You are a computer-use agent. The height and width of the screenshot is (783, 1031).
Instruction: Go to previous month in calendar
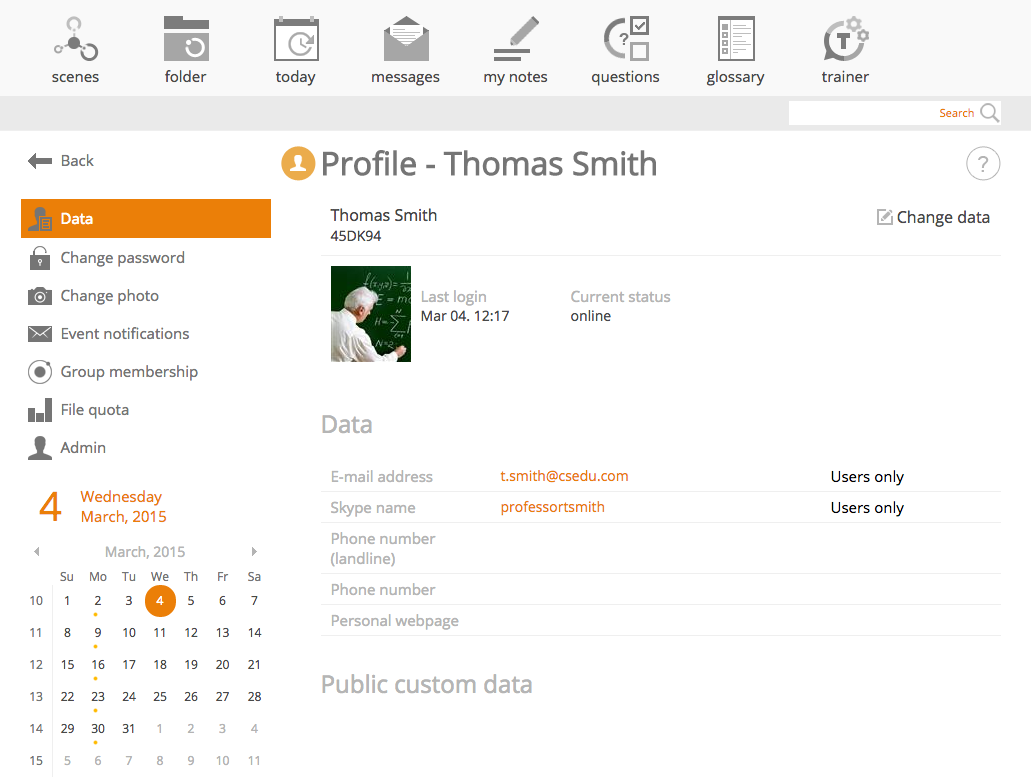[x=37, y=552]
